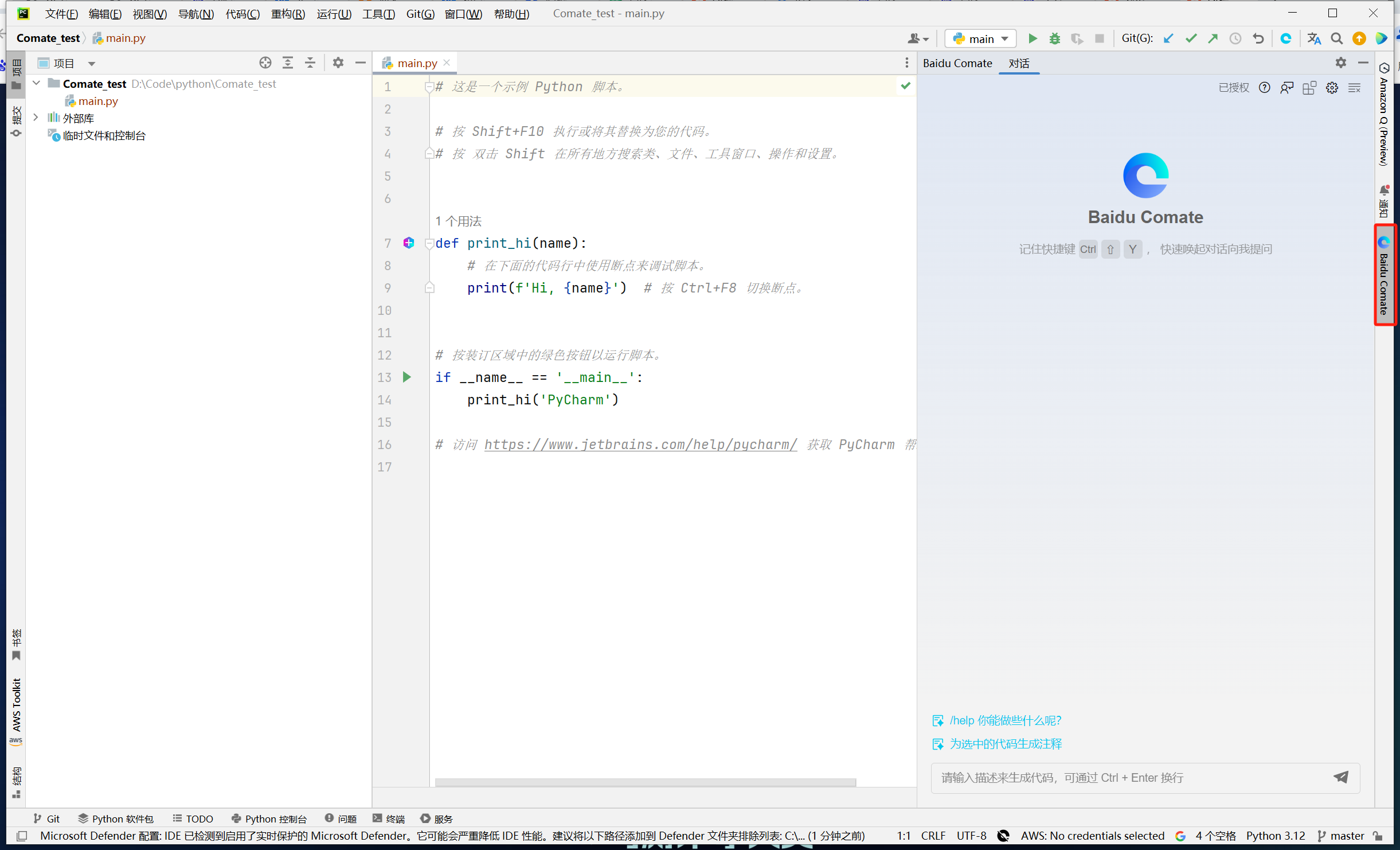The width and height of the screenshot is (1400, 850).
Task: Expand the 外部库 tree item
Action: pyautogui.click(x=36, y=117)
